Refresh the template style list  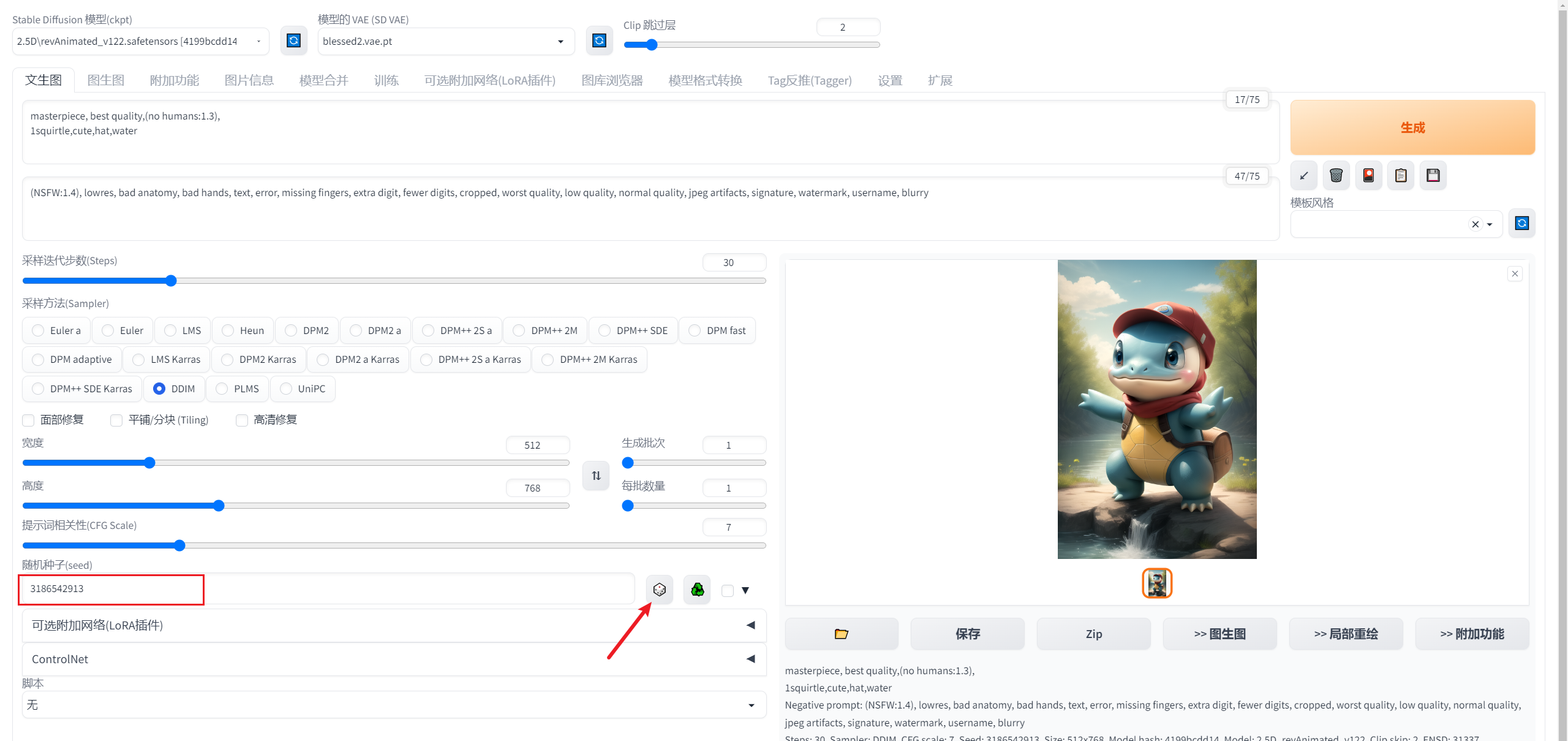[x=1522, y=223]
